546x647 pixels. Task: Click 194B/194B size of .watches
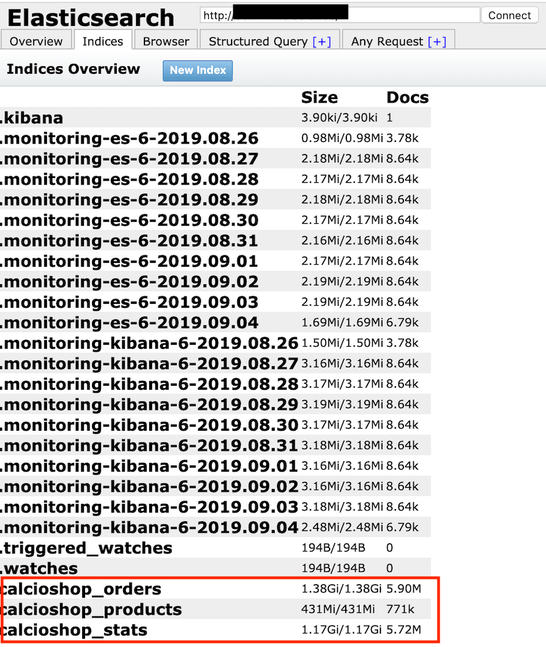[x=333, y=568]
